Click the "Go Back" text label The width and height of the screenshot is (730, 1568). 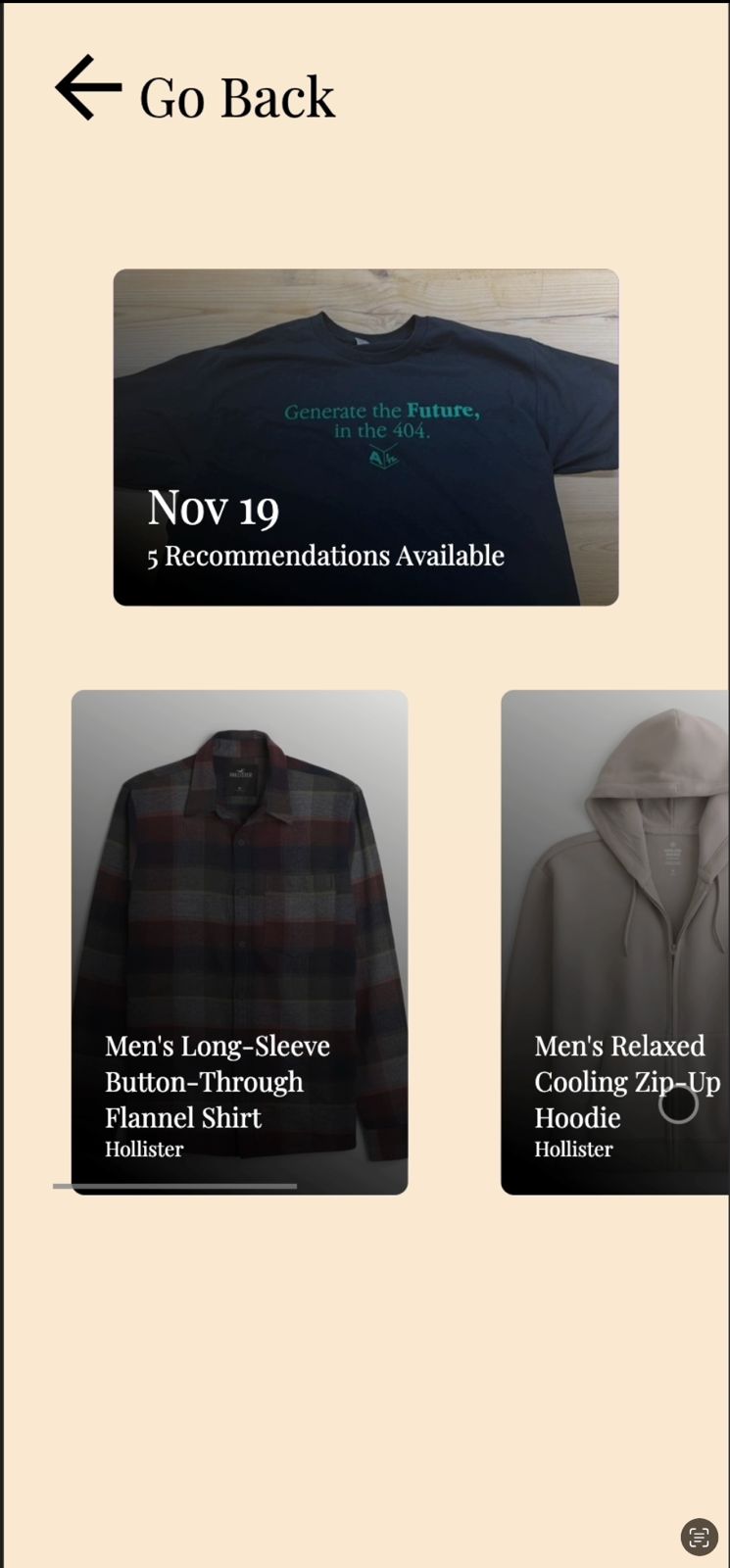(x=237, y=97)
